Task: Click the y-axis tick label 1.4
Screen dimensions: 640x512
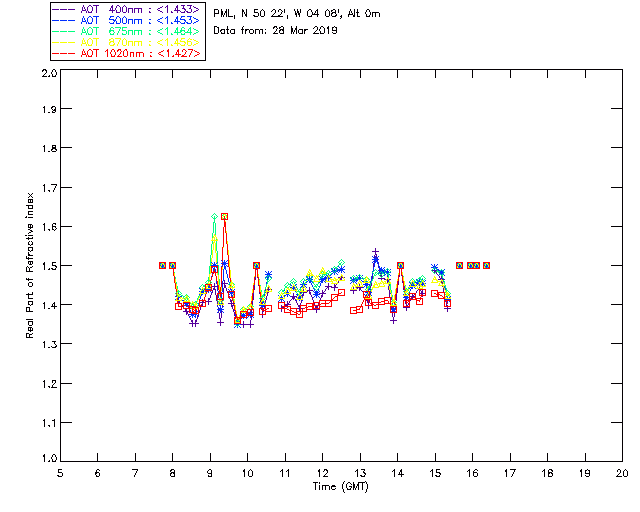Action: 49,305
